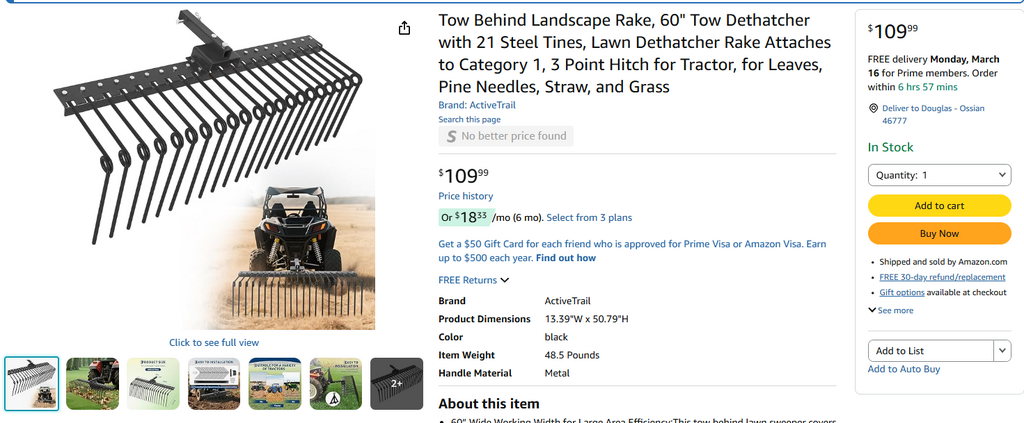The width and height of the screenshot is (1024, 423).
Task: Click the Gift options link
Action: tap(902, 292)
